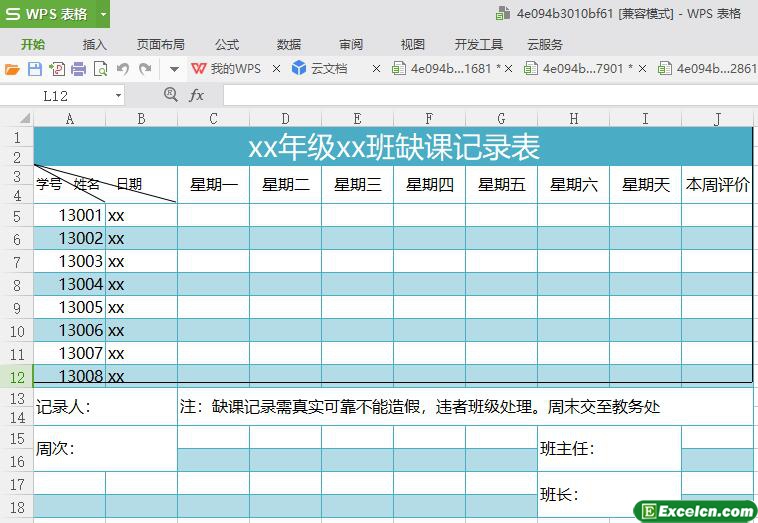Open the 云服务 ribbon tab
Screen dimensions: 758x523
pos(545,44)
